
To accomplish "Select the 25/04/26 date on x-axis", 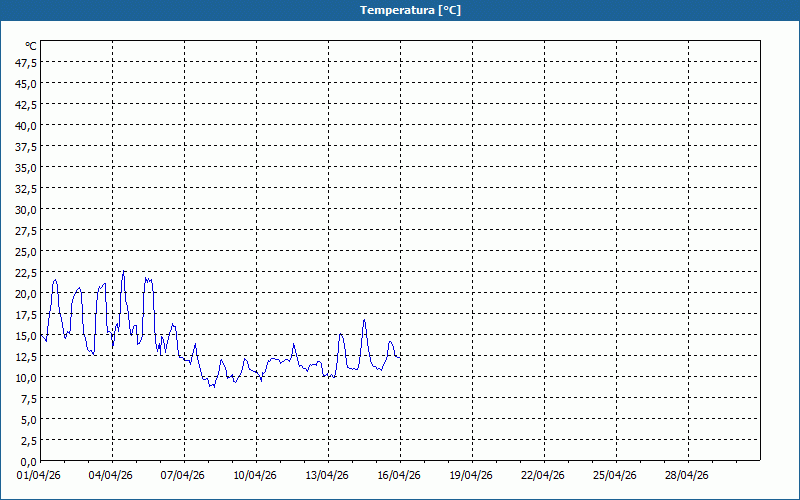I will point(616,475).
